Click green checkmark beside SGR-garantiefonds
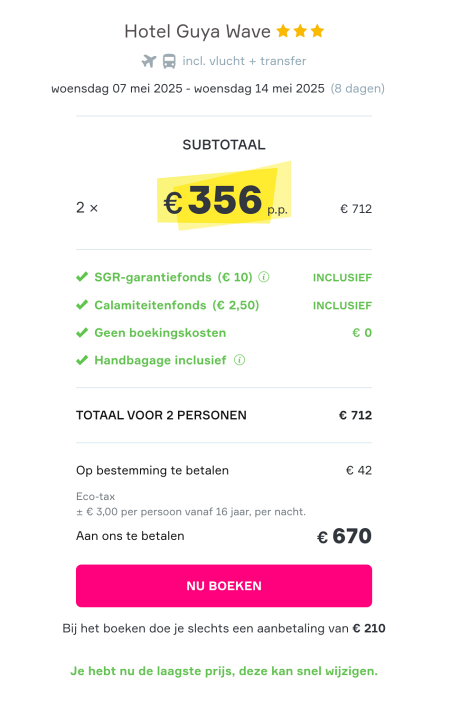The width and height of the screenshot is (450, 705). (x=82, y=277)
